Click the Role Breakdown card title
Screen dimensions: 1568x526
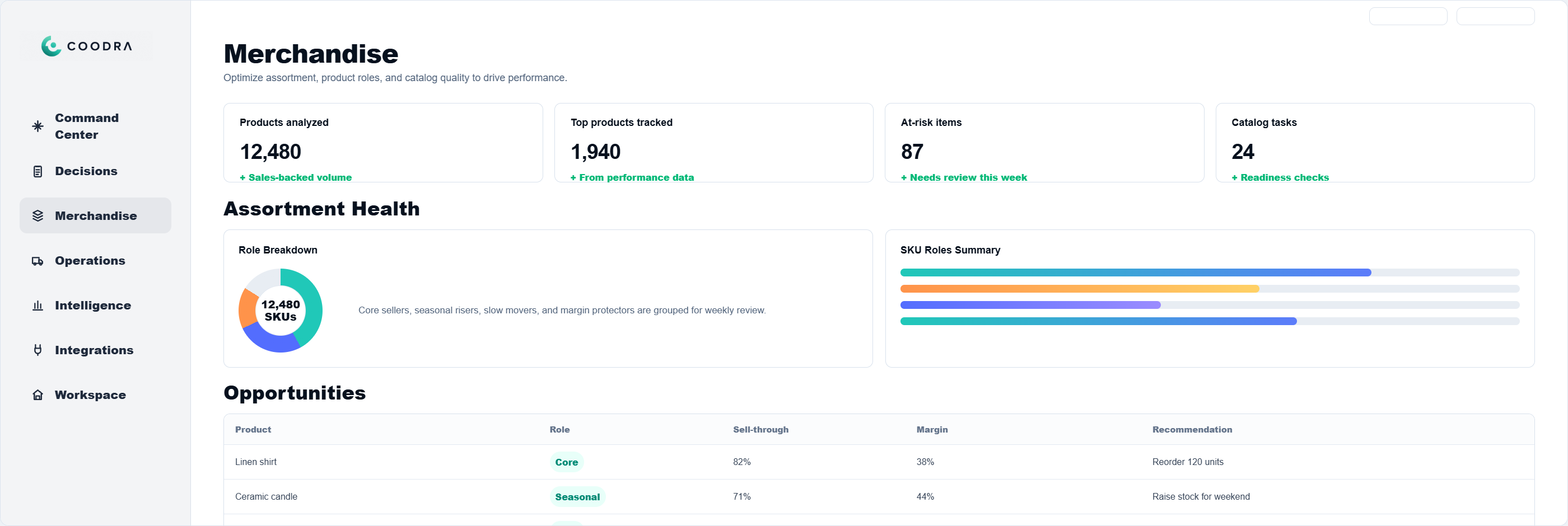coord(278,250)
